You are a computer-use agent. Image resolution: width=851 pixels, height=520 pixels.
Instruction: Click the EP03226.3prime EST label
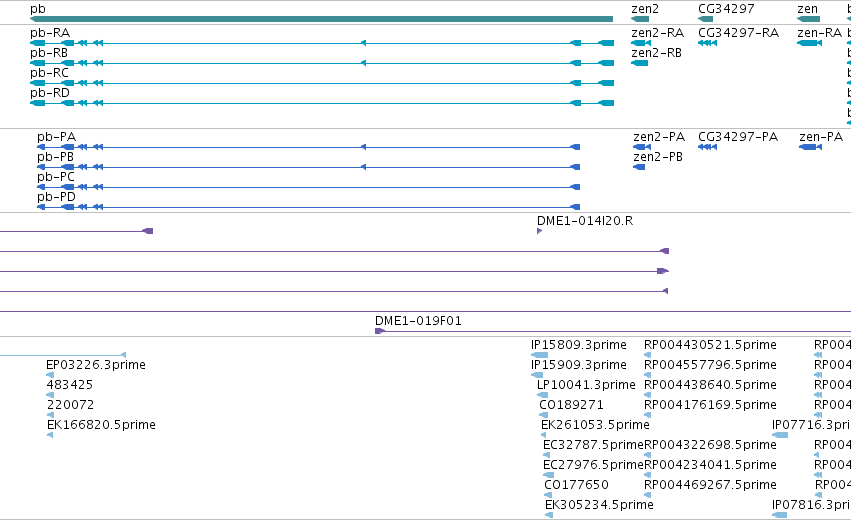coord(96,365)
